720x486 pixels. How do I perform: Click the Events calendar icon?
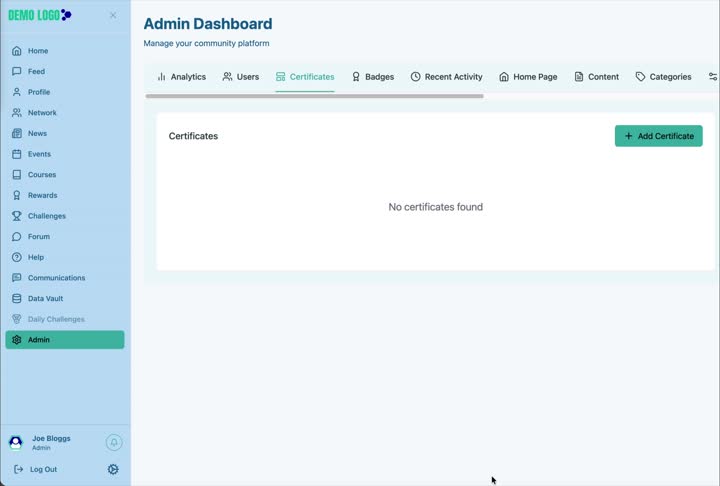[17, 154]
